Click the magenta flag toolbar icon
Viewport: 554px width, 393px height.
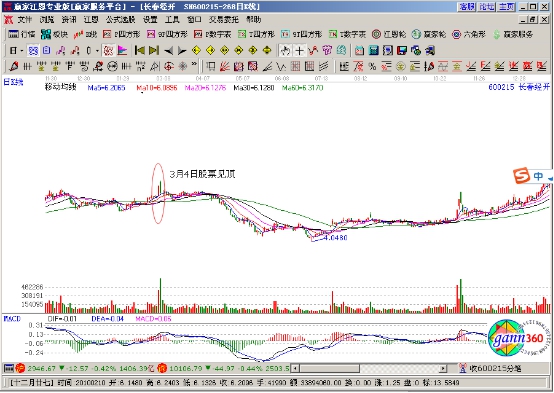click(122, 51)
